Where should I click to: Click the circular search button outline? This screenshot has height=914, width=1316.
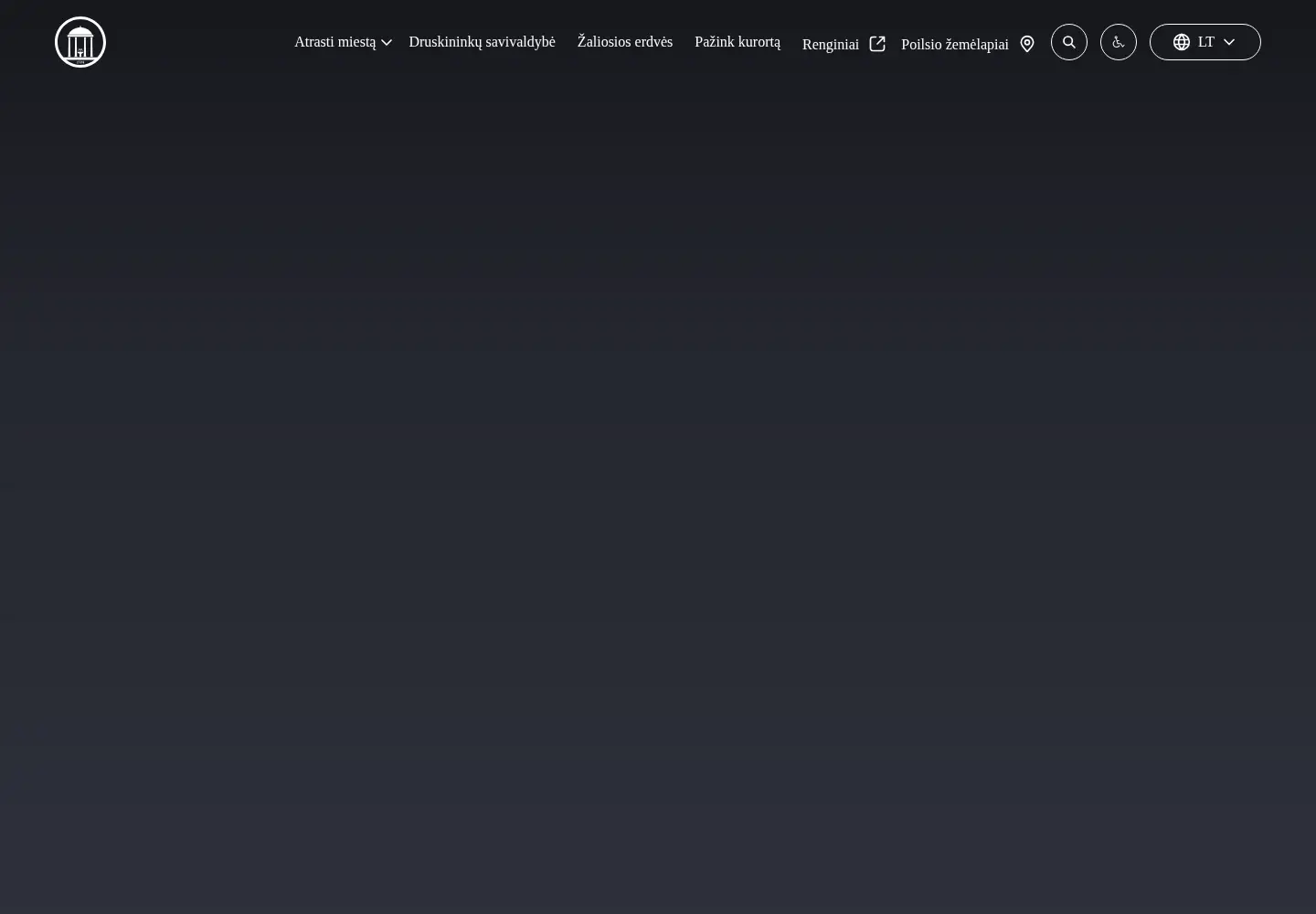click(x=1069, y=42)
